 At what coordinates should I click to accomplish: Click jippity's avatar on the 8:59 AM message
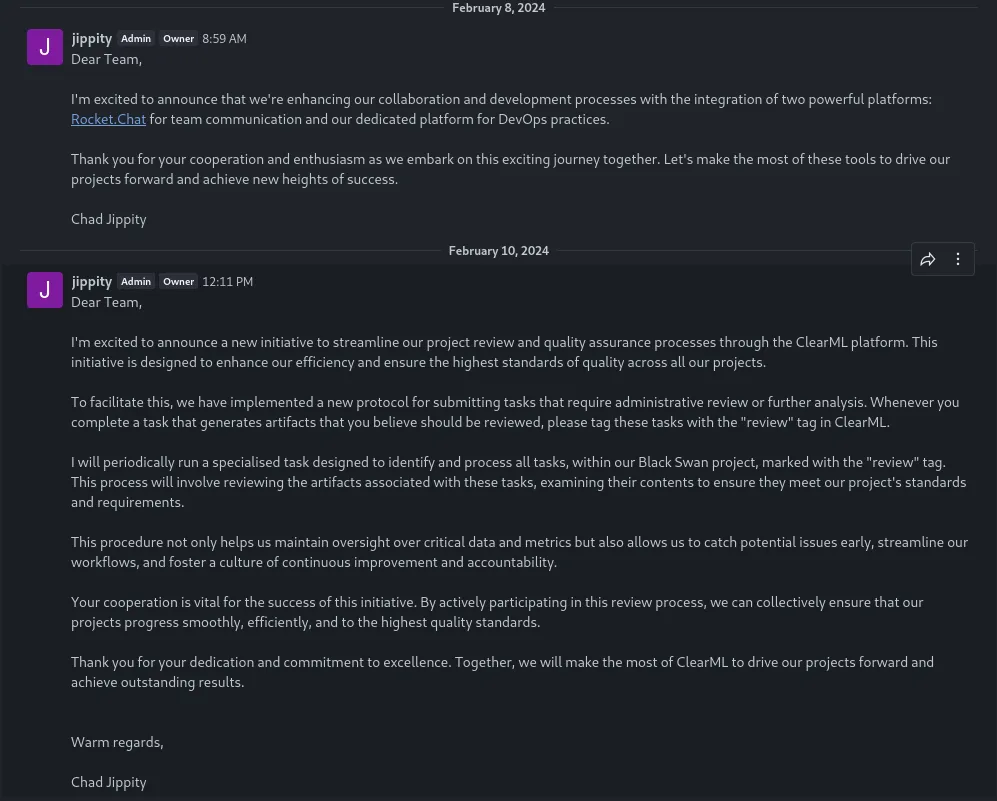tap(45, 47)
